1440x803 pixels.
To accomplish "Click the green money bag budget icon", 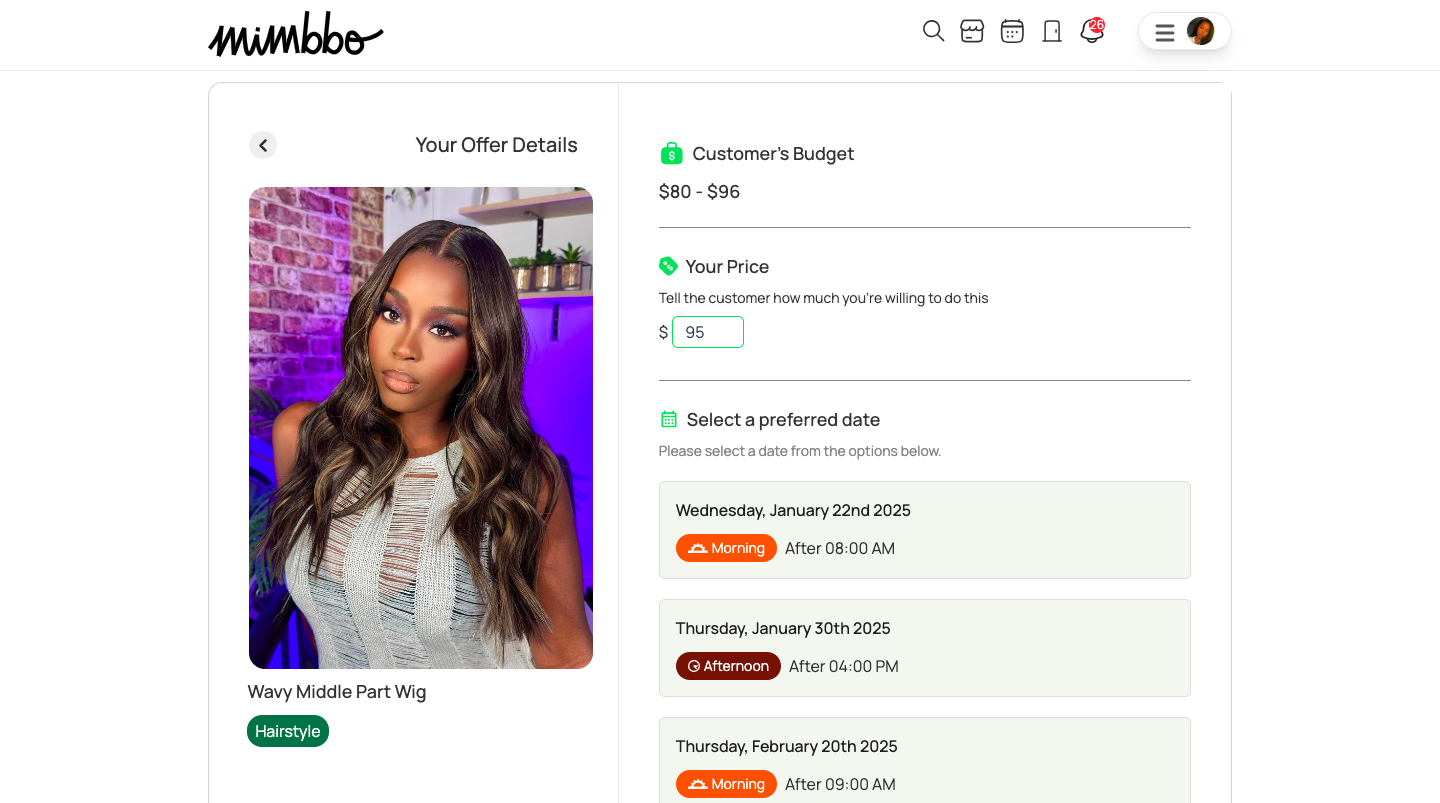I will point(671,153).
